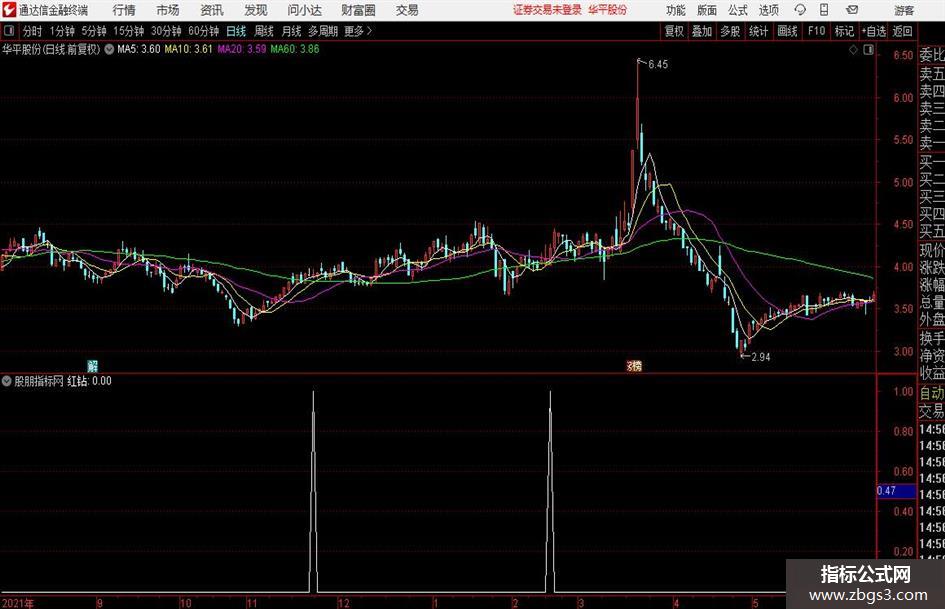Click the 叠加 overlay button
The height and width of the screenshot is (609, 945).
point(702,31)
